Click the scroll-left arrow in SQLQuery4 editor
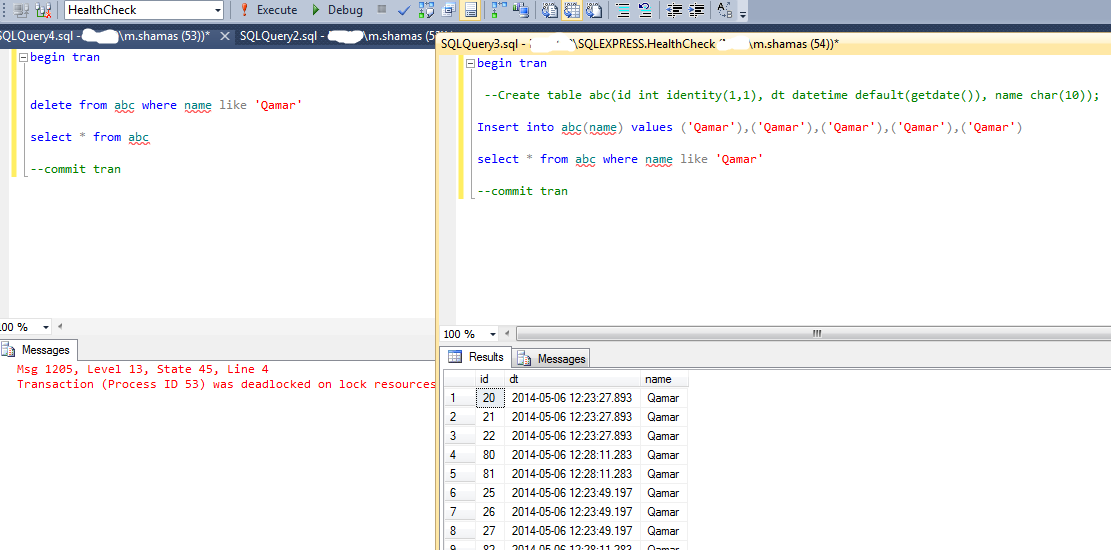This screenshot has height=551, width=1111. click(60, 326)
